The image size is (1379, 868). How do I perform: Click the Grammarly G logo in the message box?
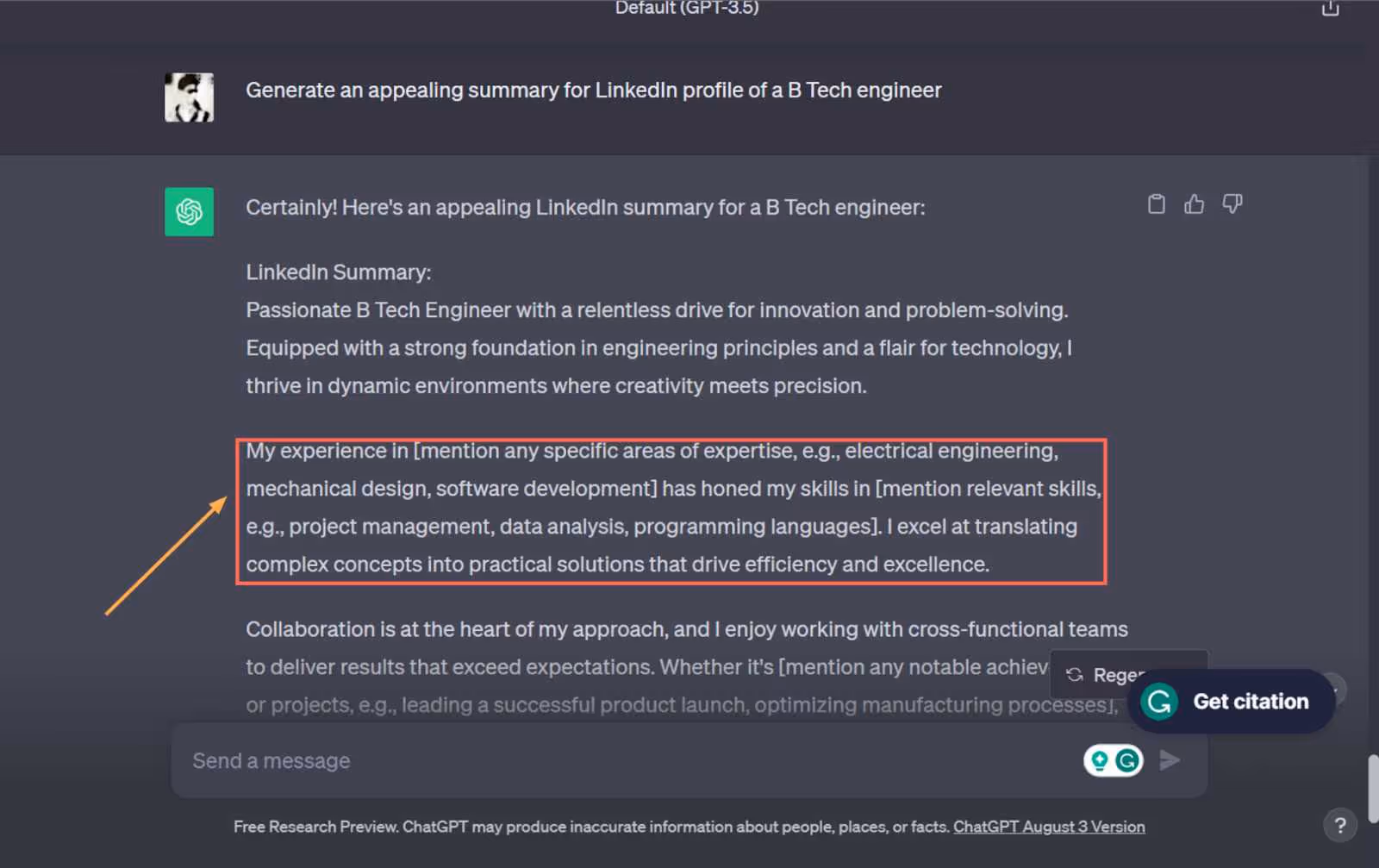click(1126, 759)
